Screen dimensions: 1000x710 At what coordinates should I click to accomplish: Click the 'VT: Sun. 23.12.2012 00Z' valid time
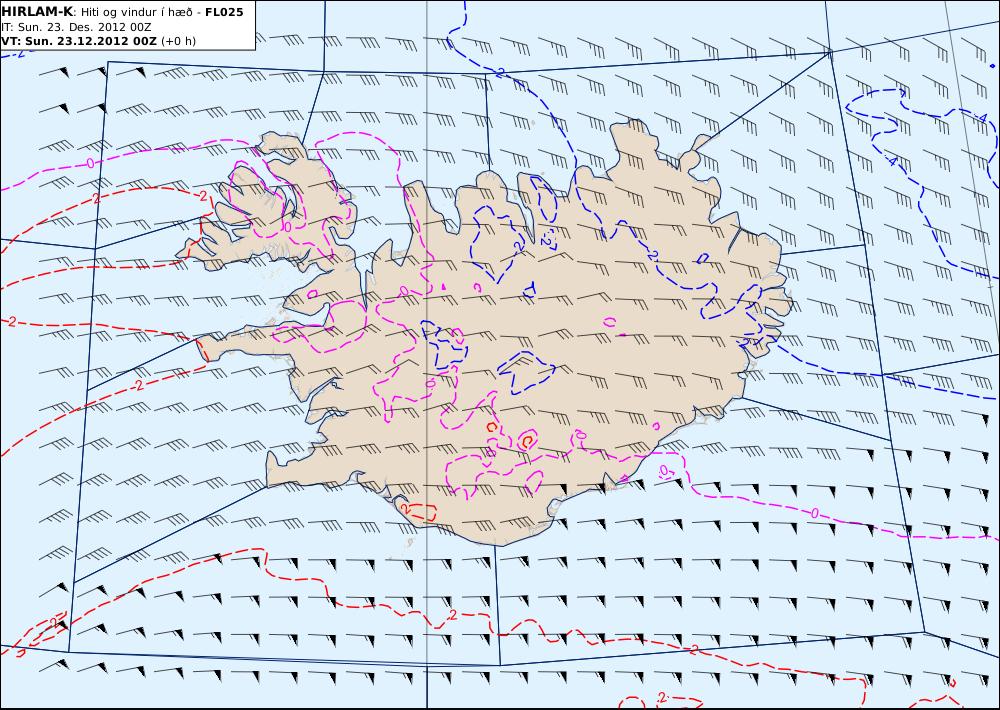coord(78,41)
